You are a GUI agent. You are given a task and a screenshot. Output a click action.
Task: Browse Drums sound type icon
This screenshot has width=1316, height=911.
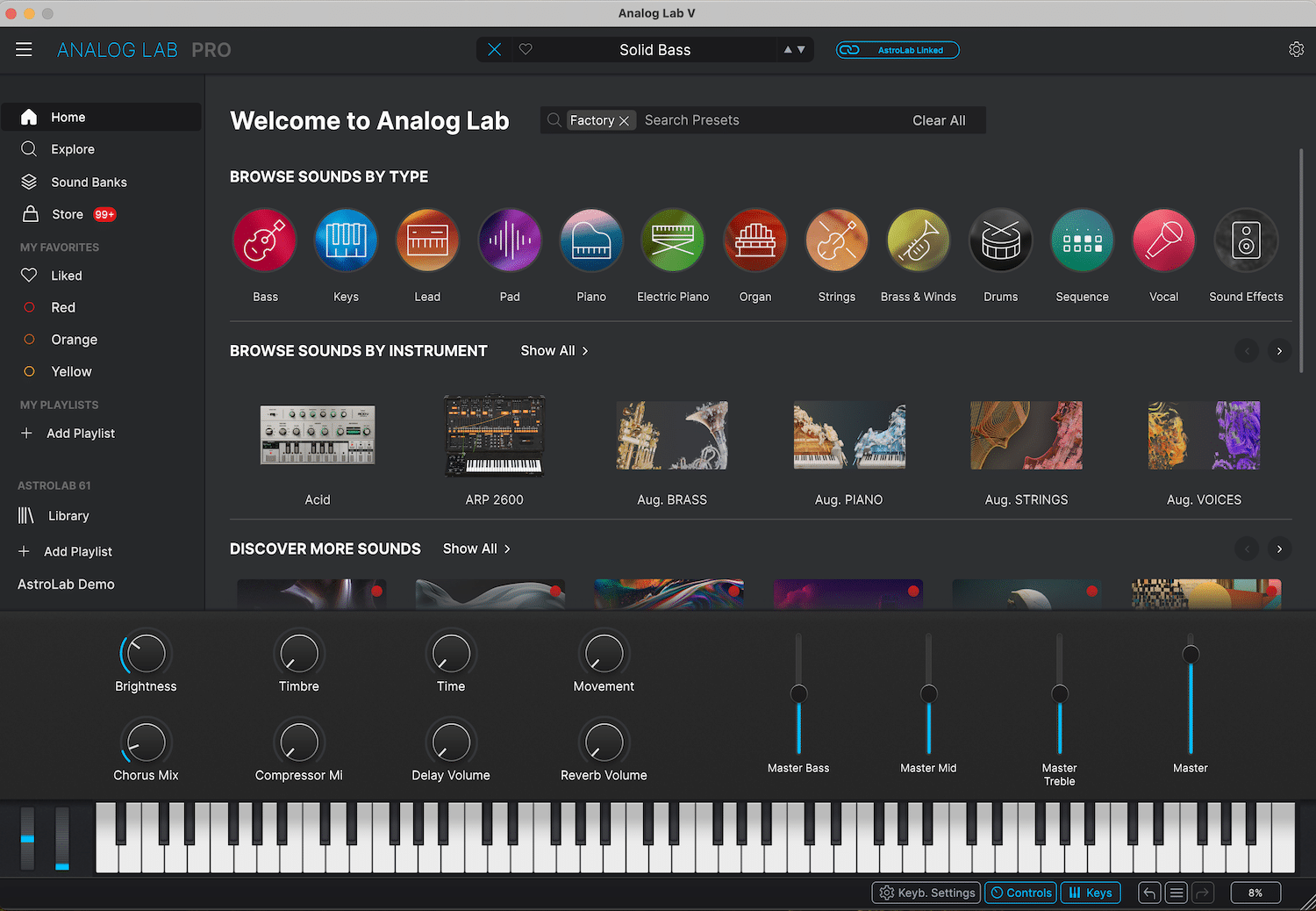tap(1001, 240)
